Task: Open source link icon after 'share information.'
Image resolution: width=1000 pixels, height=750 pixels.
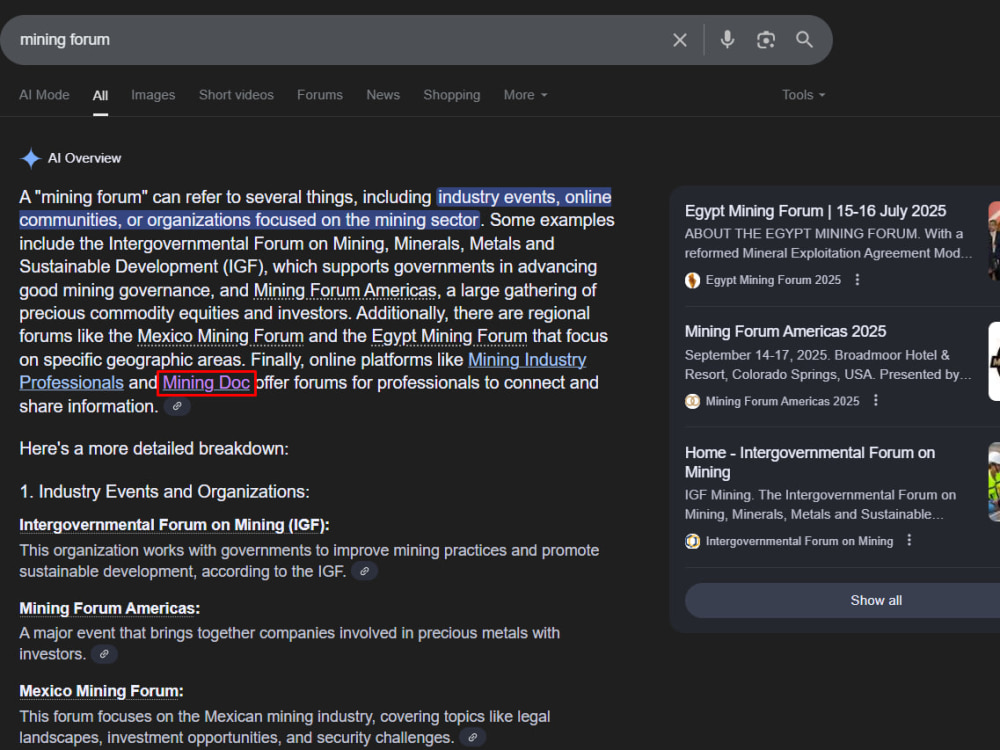Action: pyautogui.click(x=177, y=406)
